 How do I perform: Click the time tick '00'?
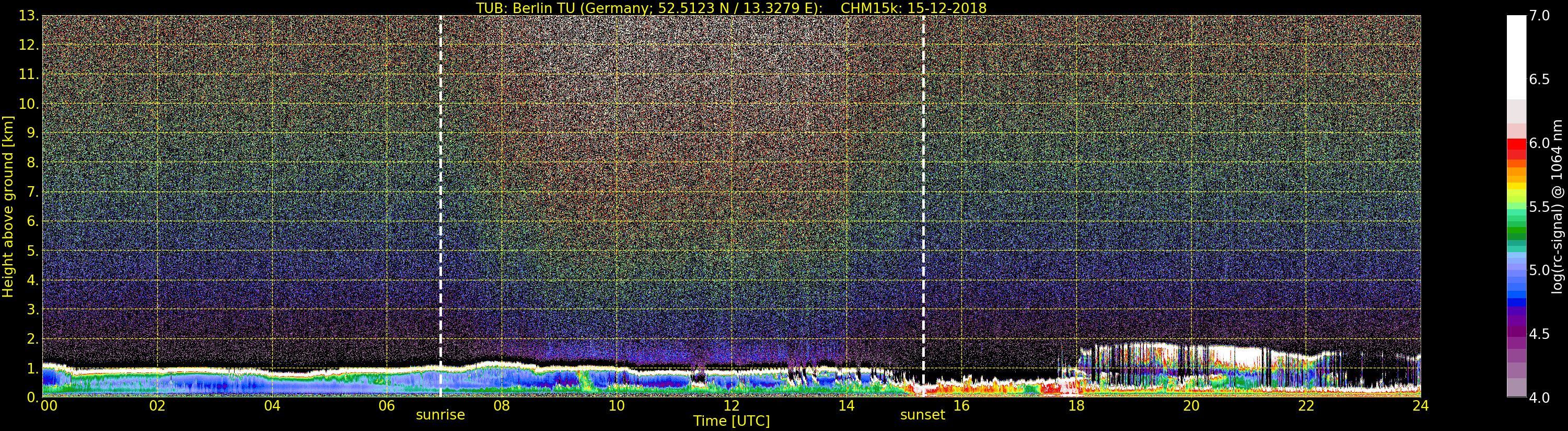49,406
